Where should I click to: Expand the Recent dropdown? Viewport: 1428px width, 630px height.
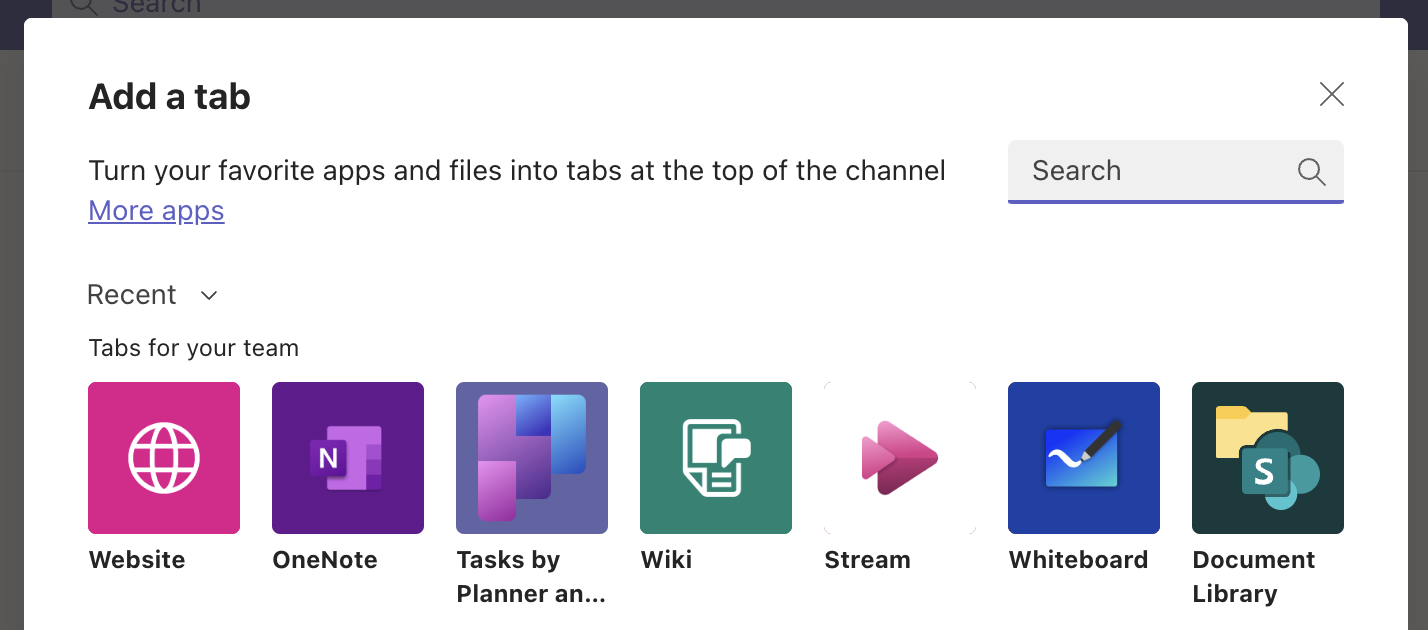(152, 295)
